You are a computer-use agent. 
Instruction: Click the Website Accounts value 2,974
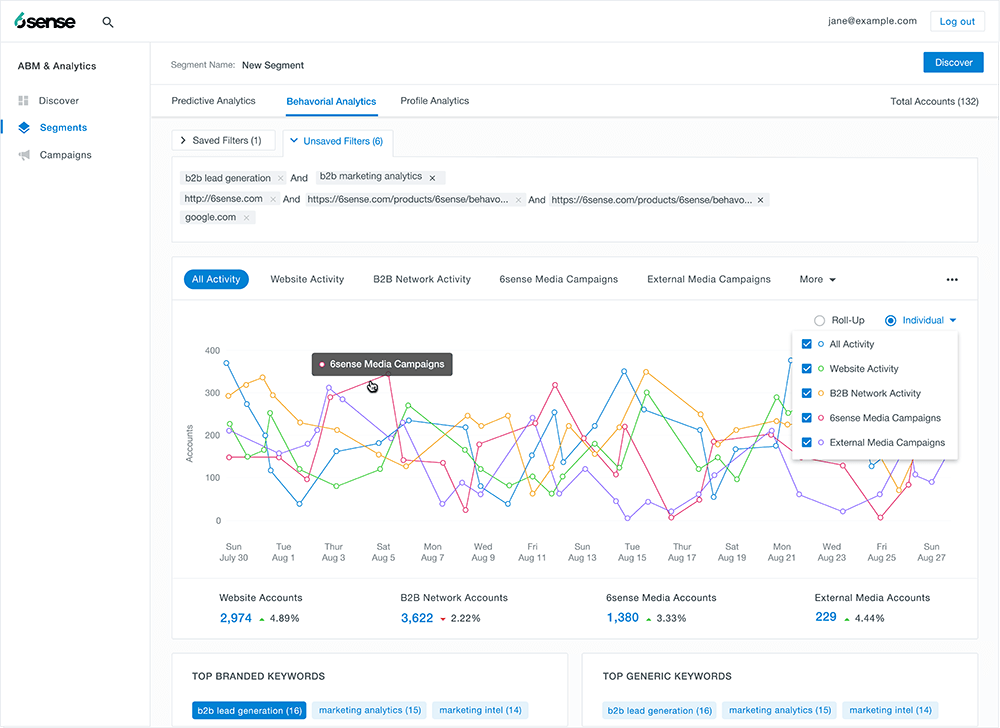pos(235,618)
